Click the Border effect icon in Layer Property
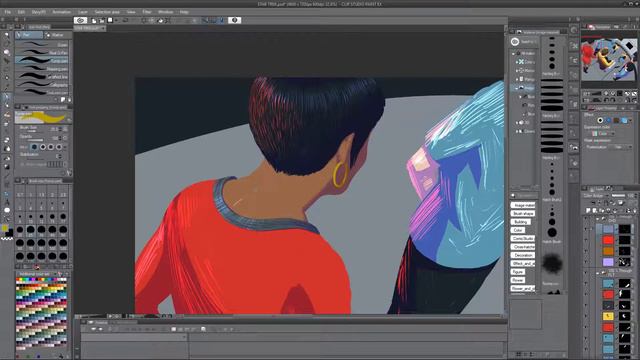Viewport: 640px width, 360px height. (600, 120)
